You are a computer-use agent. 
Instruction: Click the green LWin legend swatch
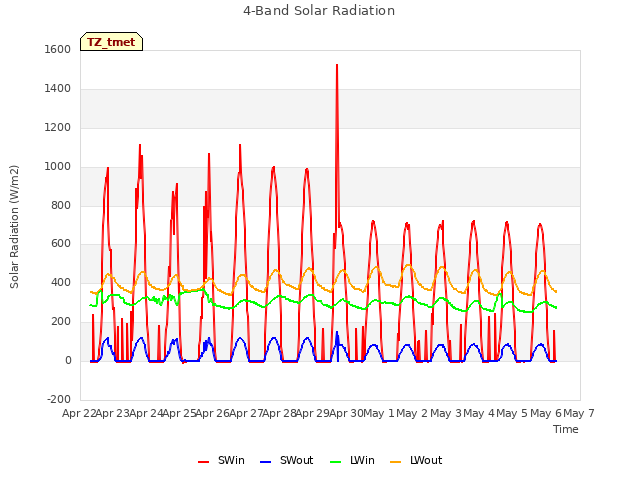point(336,462)
